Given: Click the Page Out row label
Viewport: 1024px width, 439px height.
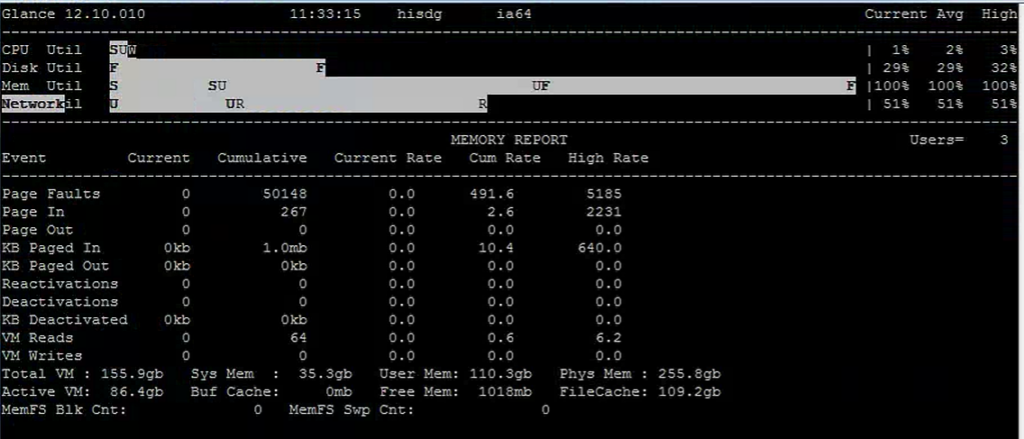Looking at the screenshot, I should (x=38, y=230).
